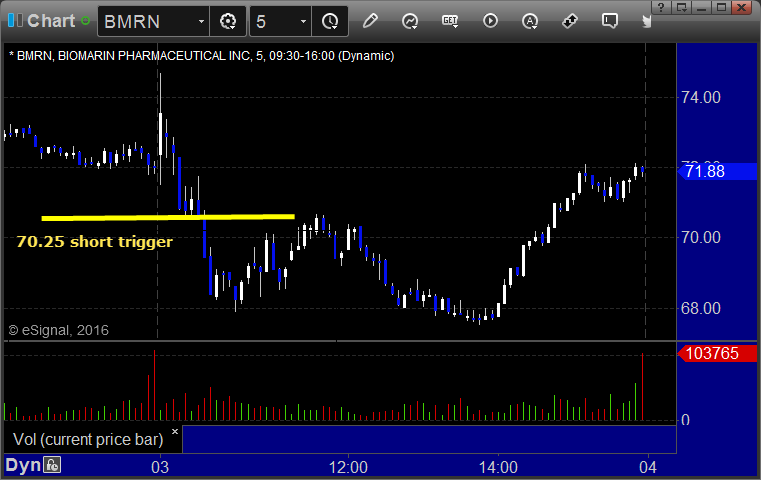Click the Dyn label in time axis
The height and width of the screenshot is (480, 761).
(x=23, y=465)
